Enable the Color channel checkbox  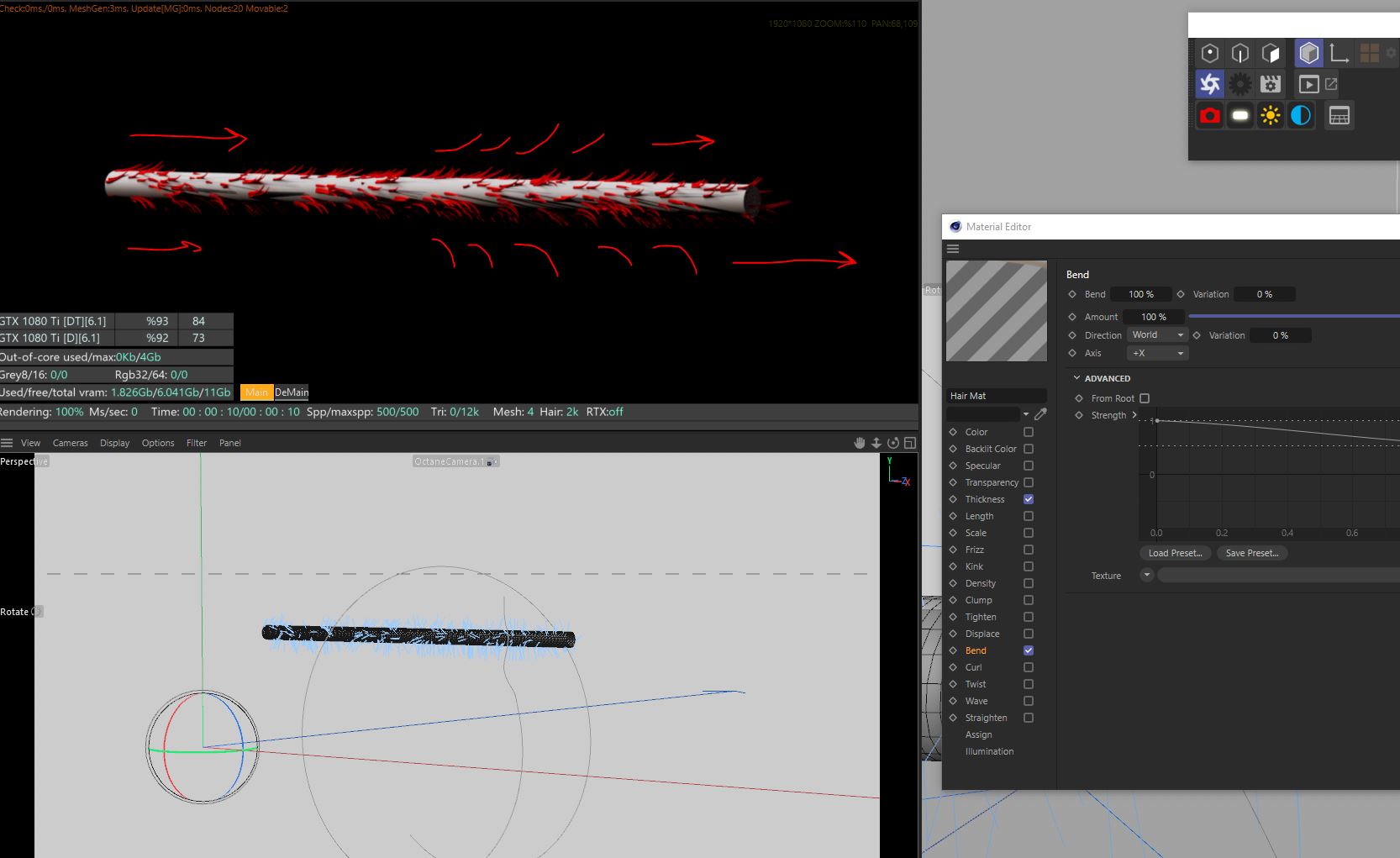(1029, 432)
